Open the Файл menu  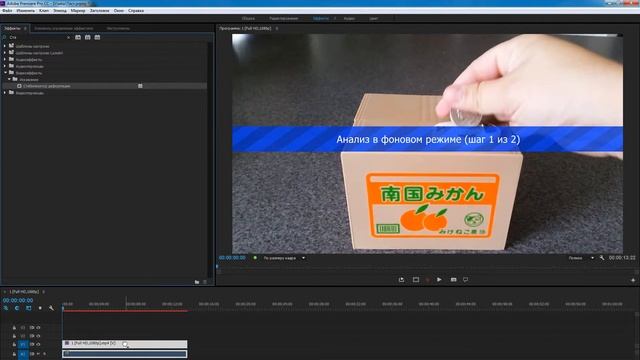click(7, 11)
